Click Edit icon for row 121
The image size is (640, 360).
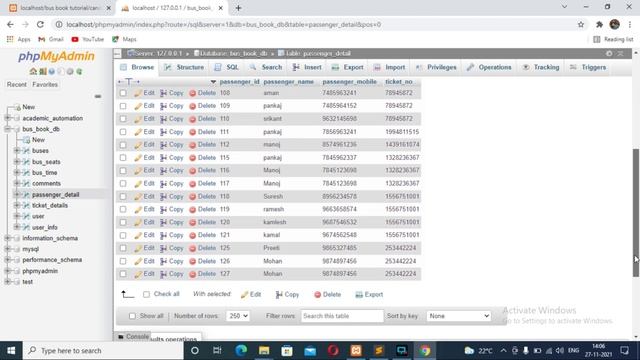pyautogui.click(x=138, y=235)
